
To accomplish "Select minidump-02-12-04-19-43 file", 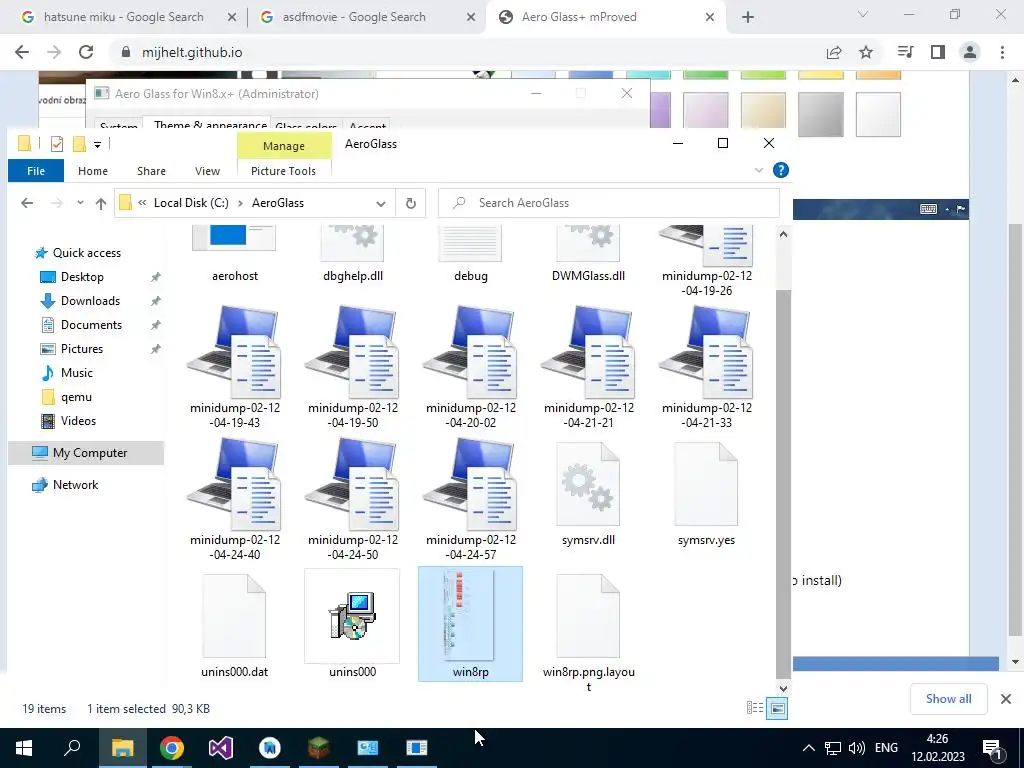I will (x=234, y=367).
